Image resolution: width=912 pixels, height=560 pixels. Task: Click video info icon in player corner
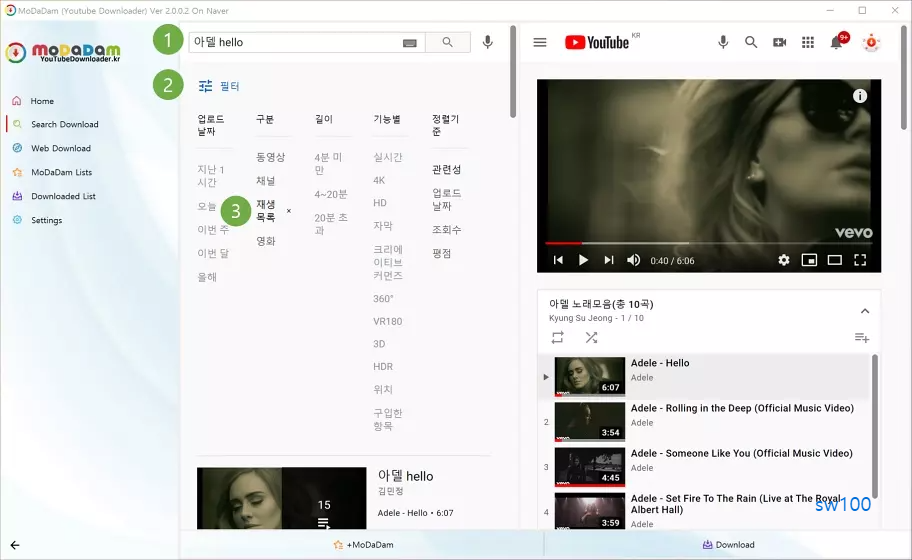point(860,96)
